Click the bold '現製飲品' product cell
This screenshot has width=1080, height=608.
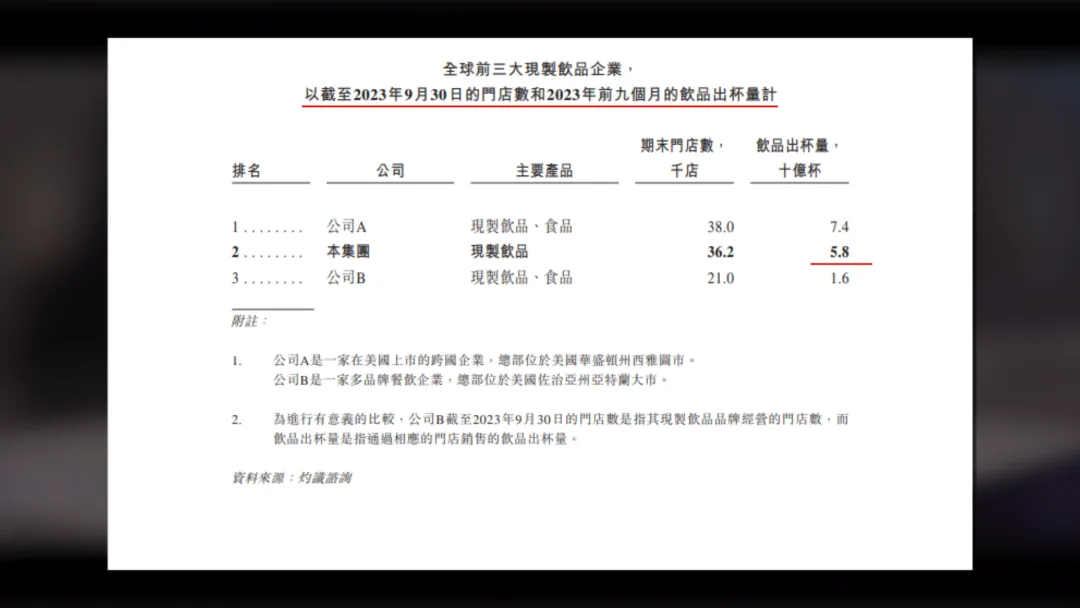(x=499, y=251)
